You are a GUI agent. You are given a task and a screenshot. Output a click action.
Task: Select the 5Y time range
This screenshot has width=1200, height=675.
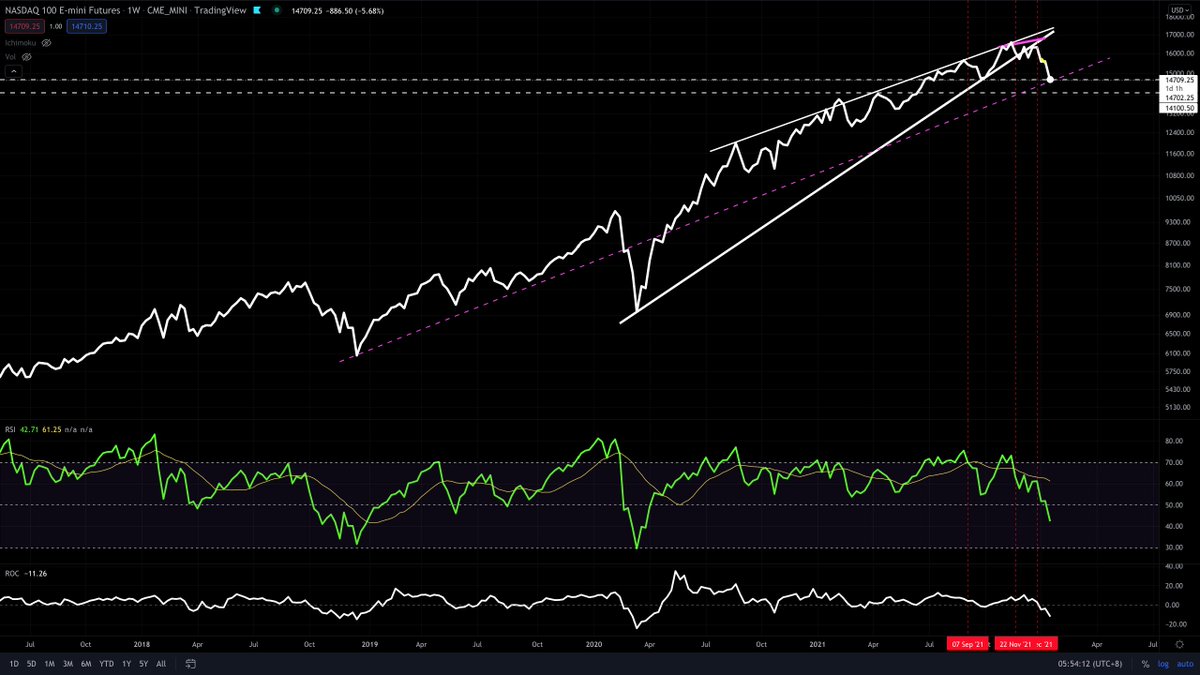tap(144, 664)
